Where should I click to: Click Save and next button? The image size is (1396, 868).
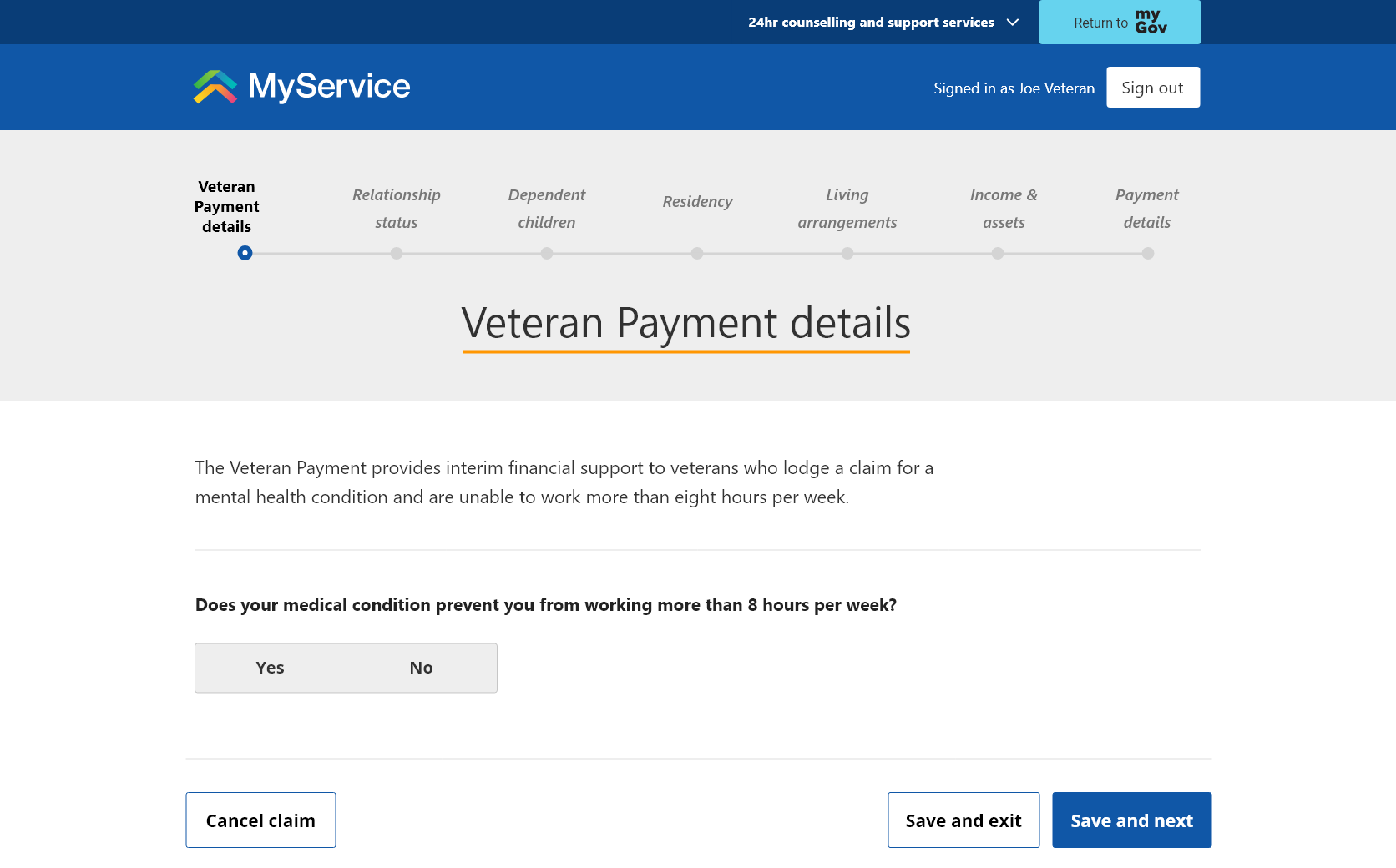point(1131,820)
